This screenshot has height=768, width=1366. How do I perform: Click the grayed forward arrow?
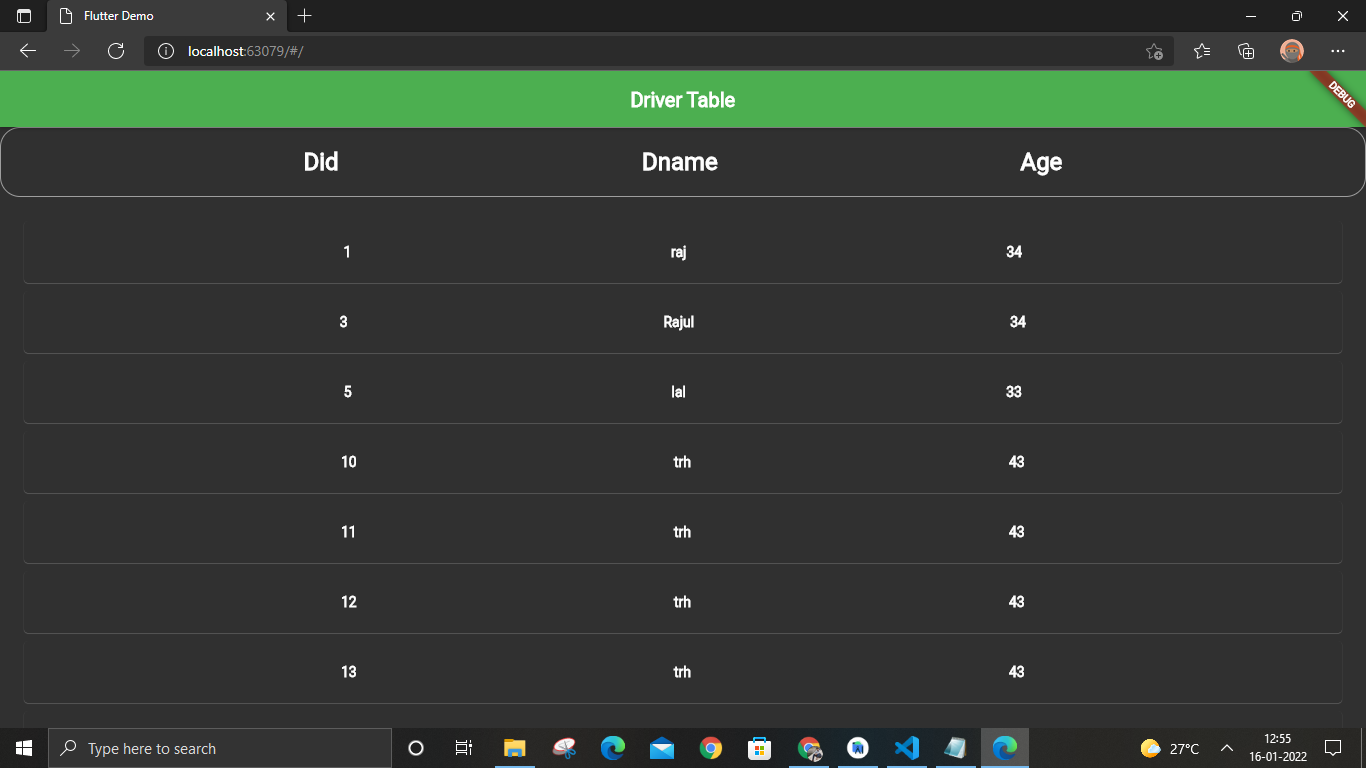point(72,51)
